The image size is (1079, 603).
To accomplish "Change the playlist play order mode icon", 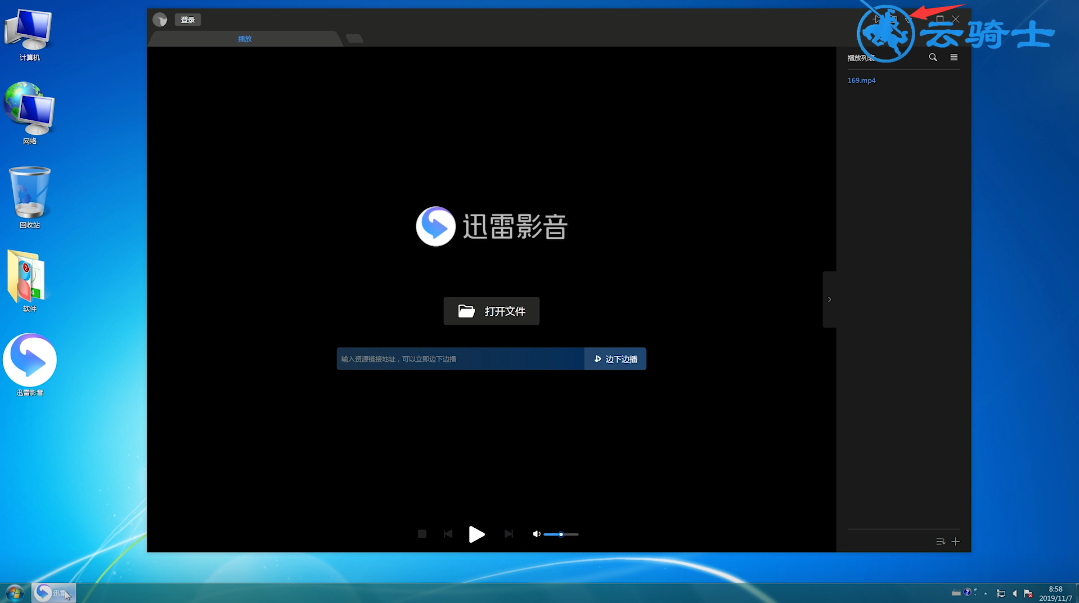I will (940, 542).
